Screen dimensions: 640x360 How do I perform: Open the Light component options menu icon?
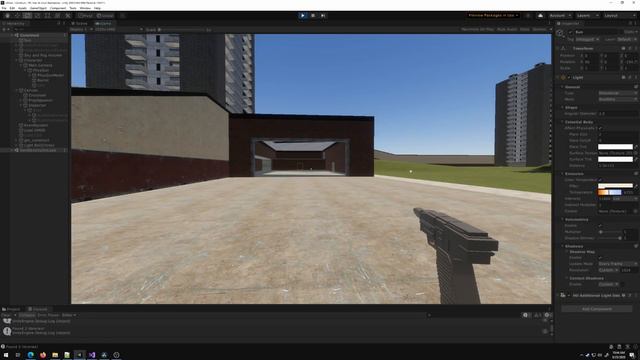pyautogui.click(x=636, y=77)
